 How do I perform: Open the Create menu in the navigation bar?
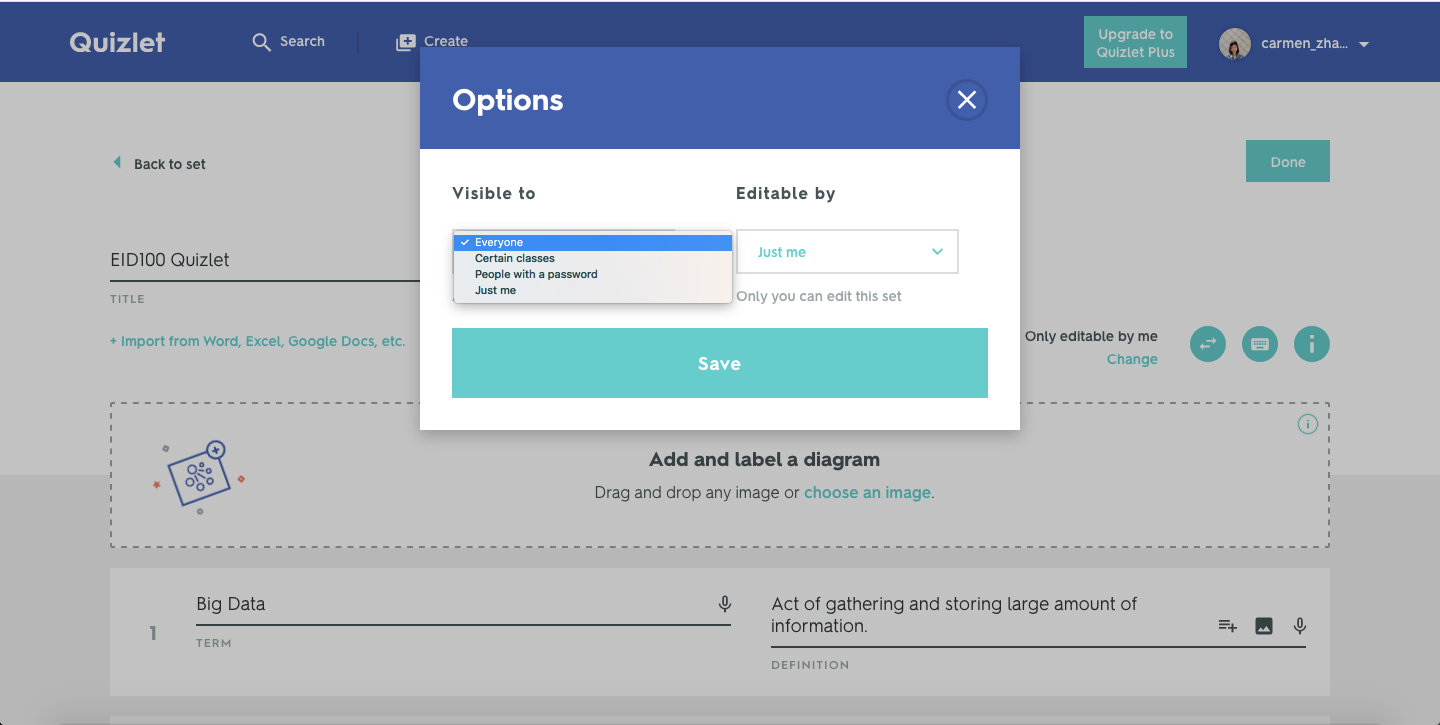[x=432, y=41]
